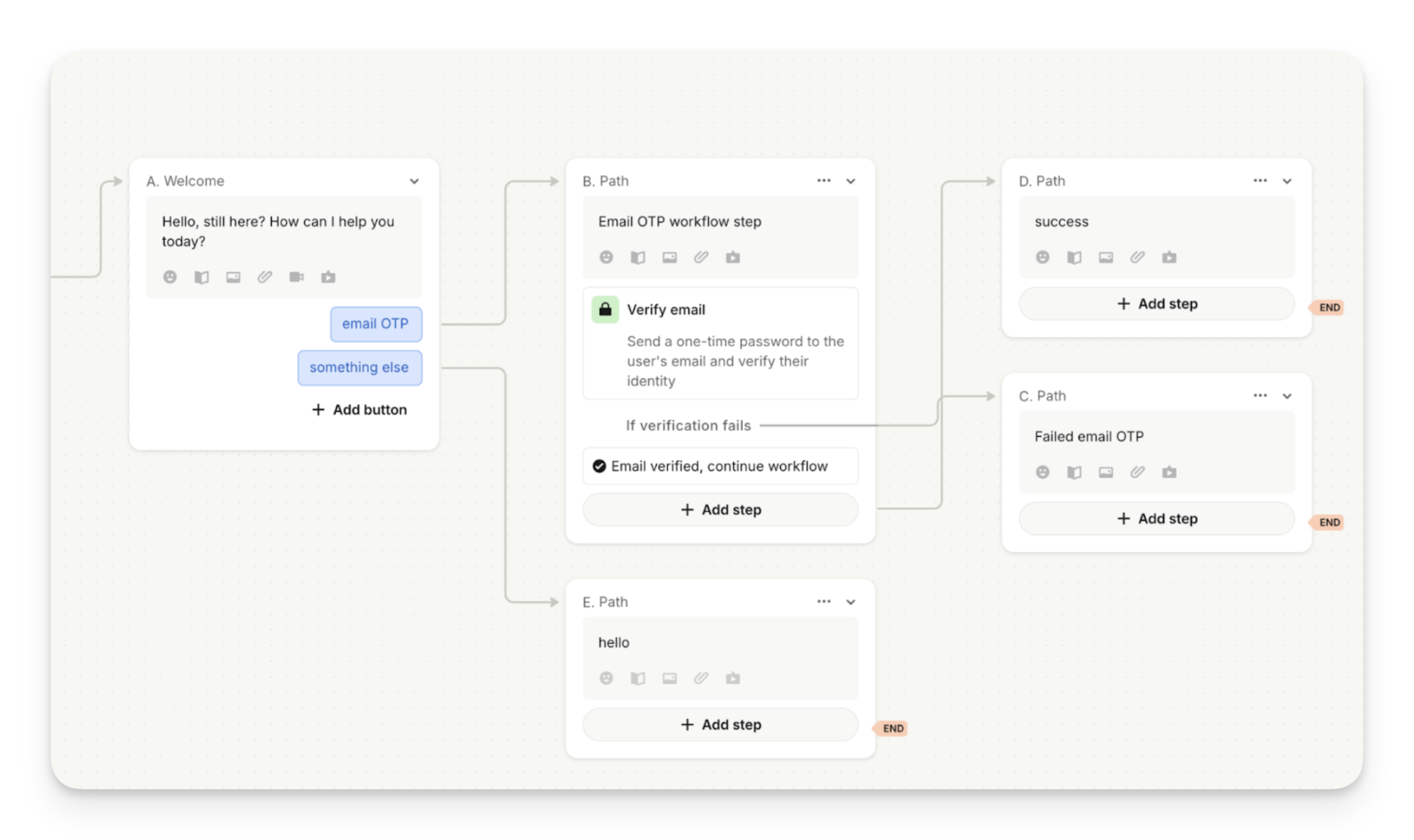Collapse E. Path card with chevron

point(850,602)
